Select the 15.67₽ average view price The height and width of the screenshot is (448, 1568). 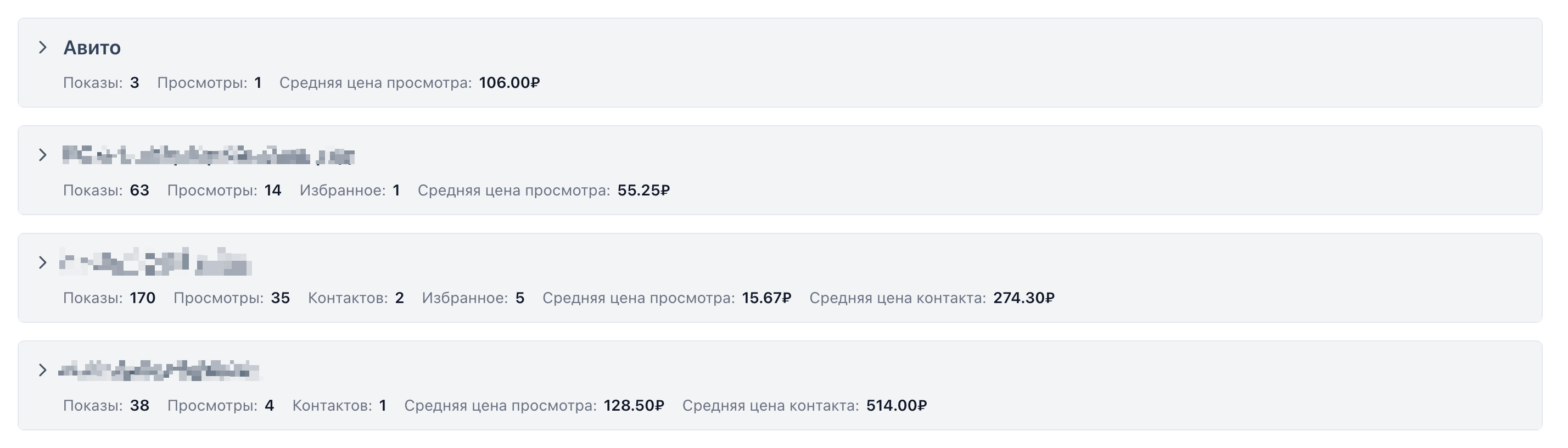click(x=766, y=298)
